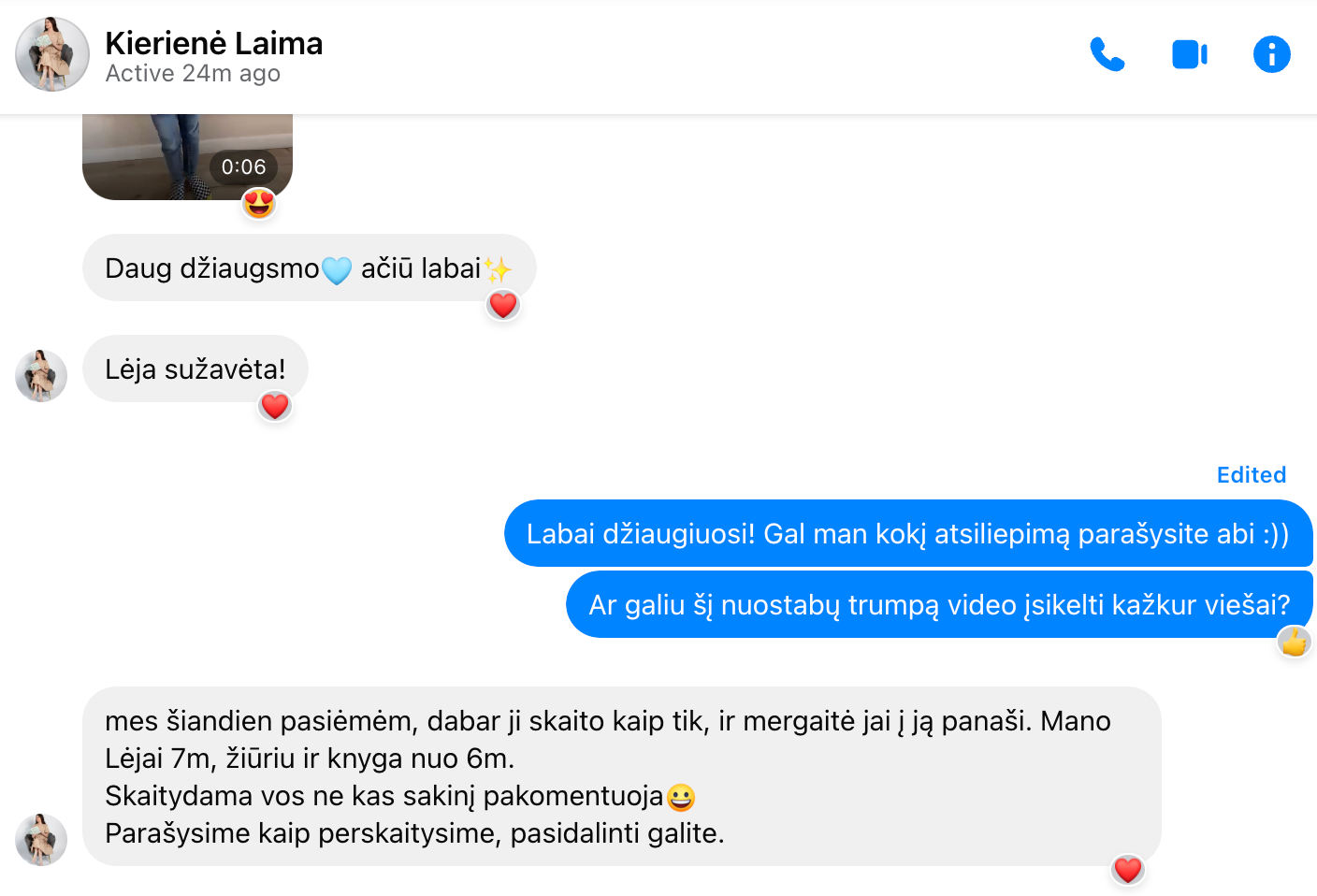Select the 'mes šiandien pasiėmėm' message bubble
This screenshot has width=1317, height=896.
tap(622, 776)
